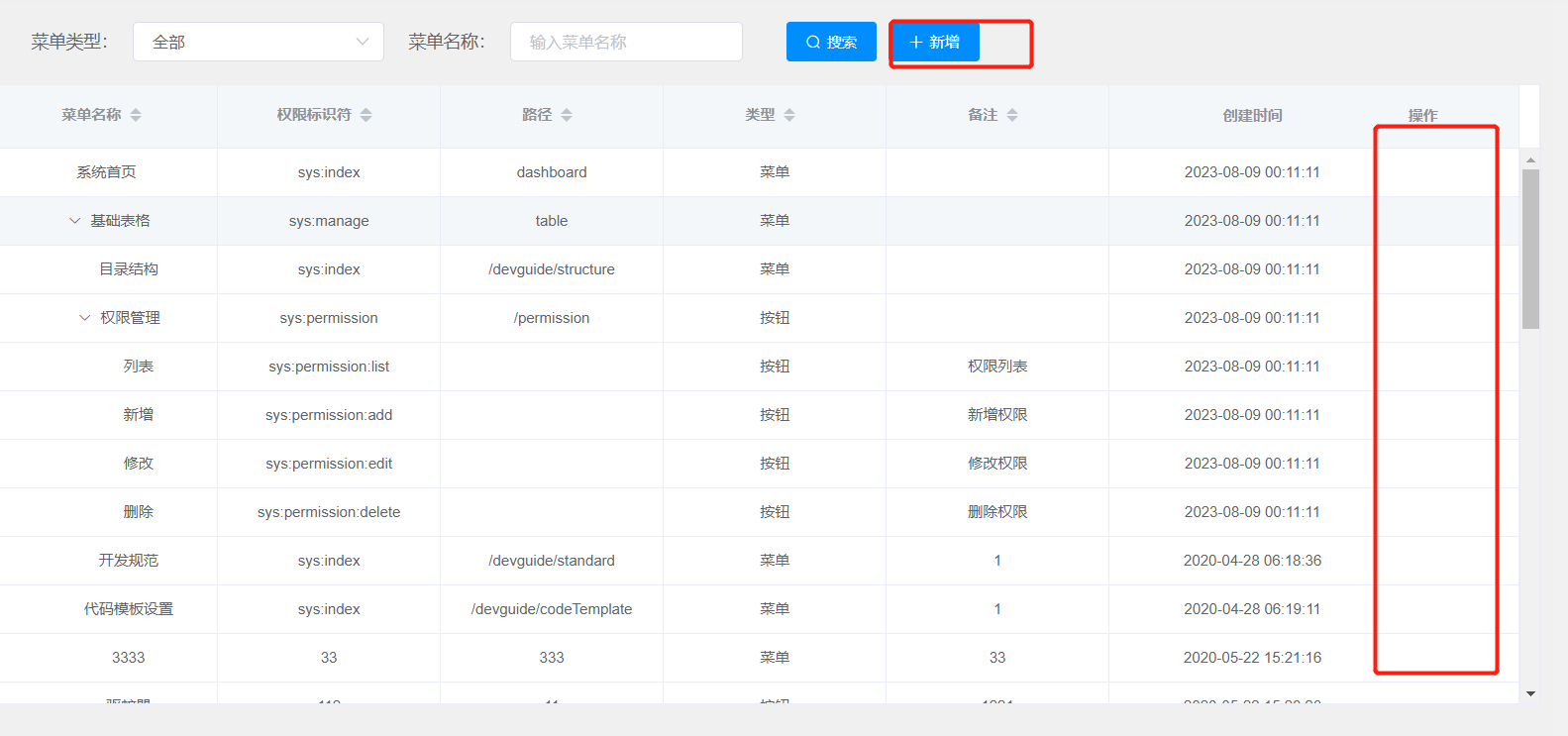The width and height of the screenshot is (1568, 736).
Task: Click the 修改权限 remark cell
Action: (997, 464)
